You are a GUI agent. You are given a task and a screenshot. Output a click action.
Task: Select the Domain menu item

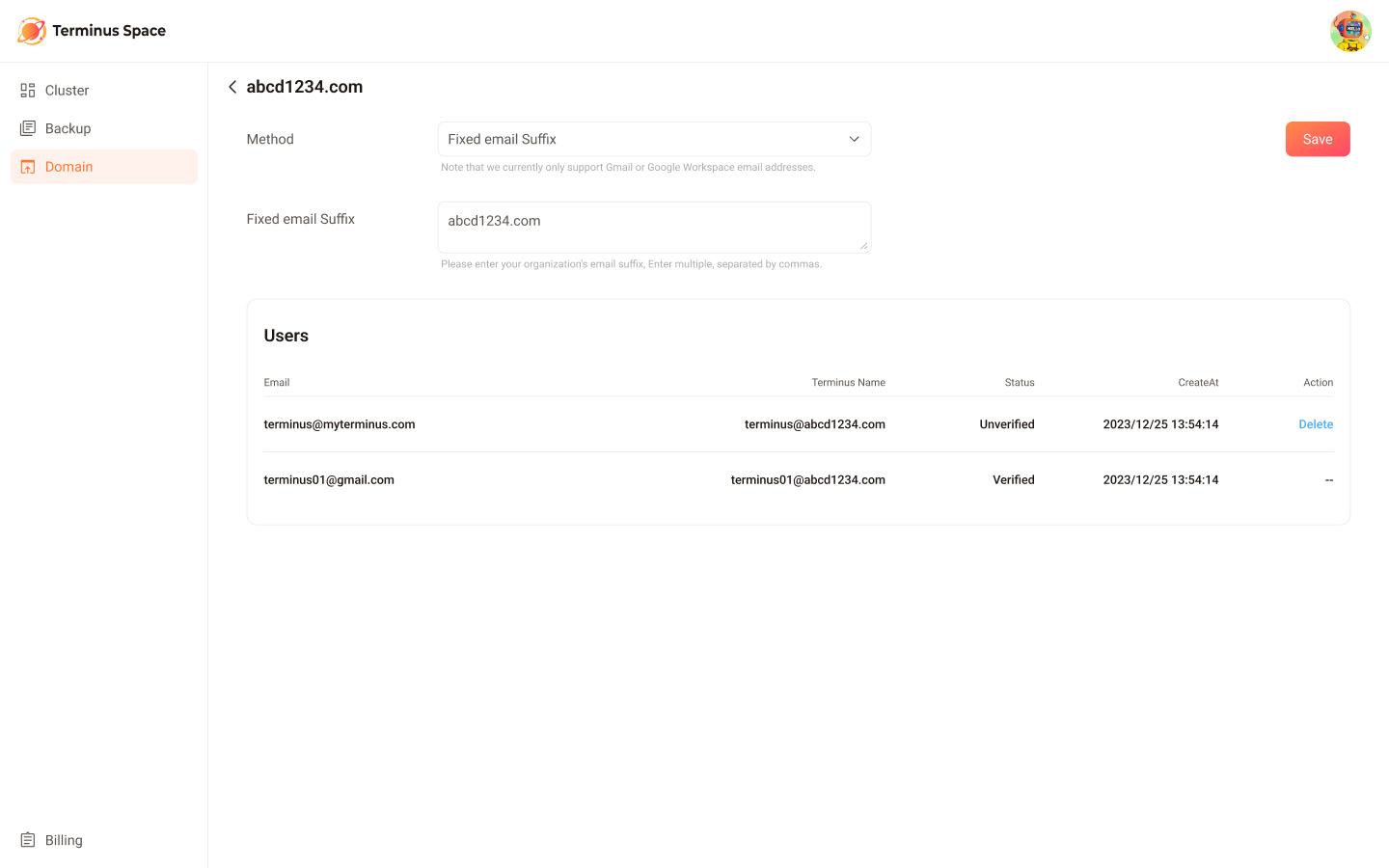104,167
